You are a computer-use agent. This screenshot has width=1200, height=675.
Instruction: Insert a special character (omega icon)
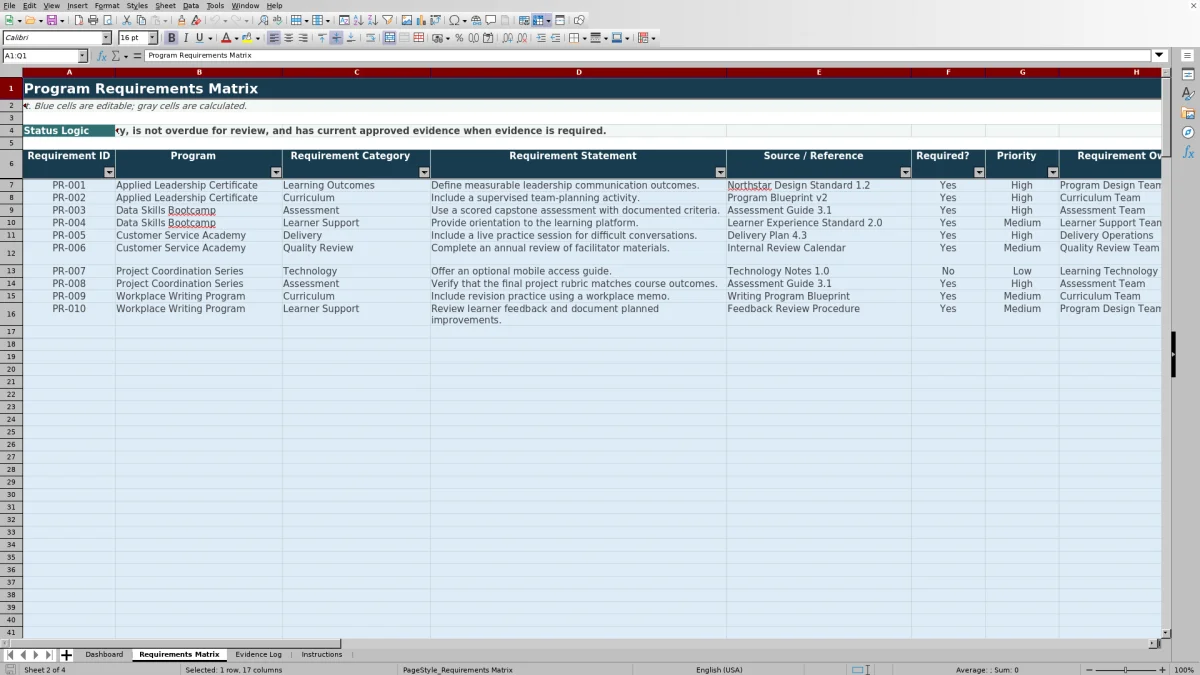tap(454, 20)
